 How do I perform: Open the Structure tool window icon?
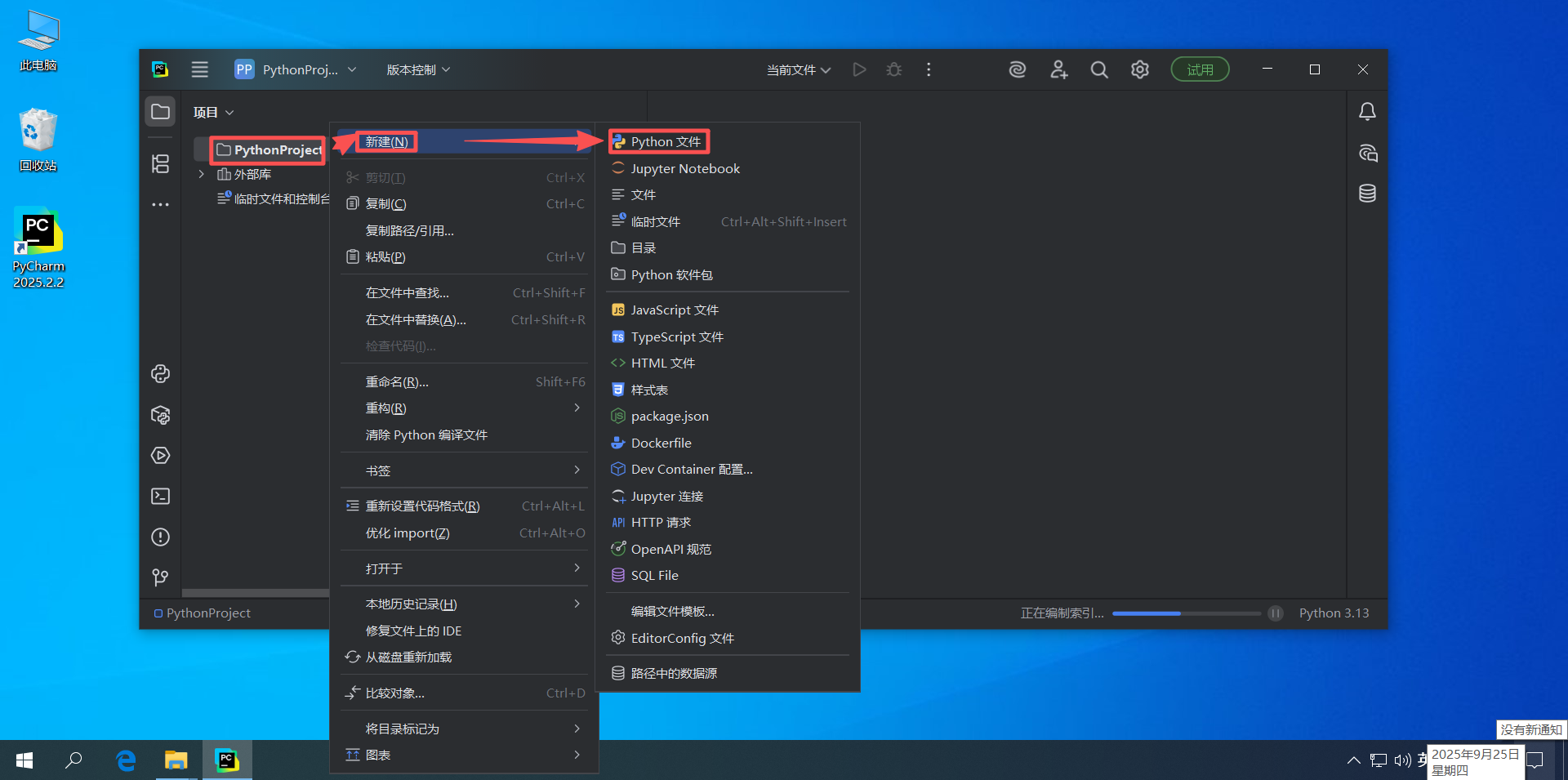160,163
